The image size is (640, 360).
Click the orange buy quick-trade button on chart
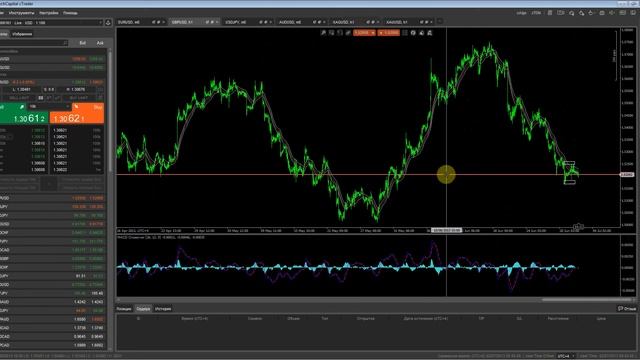(389, 33)
